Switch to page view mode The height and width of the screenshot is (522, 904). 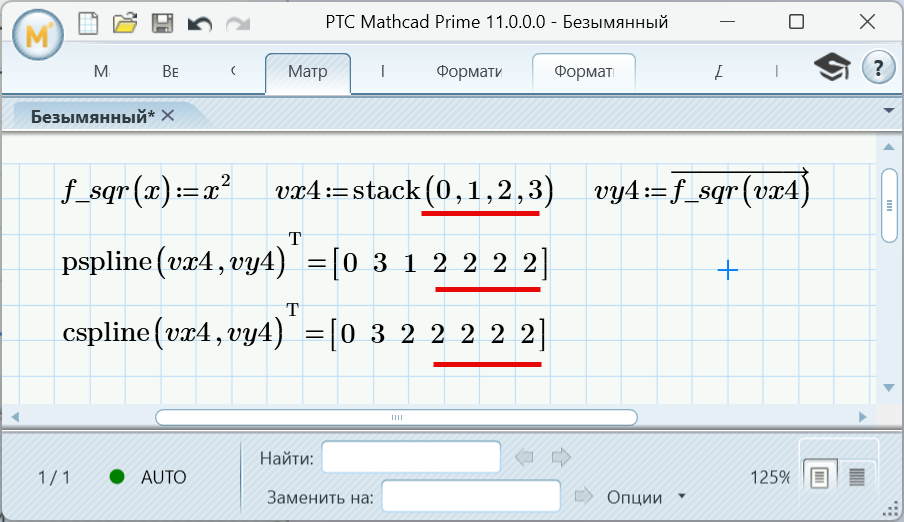(x=819, y=477)
